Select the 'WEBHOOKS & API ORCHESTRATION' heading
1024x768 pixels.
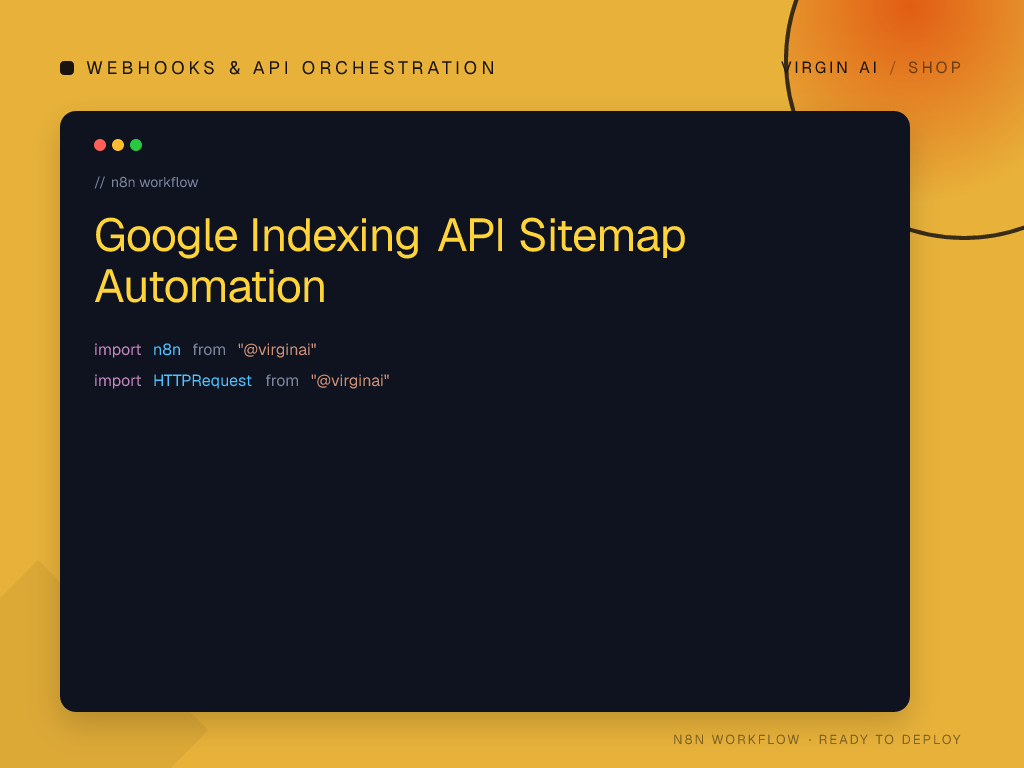point(291,68)
